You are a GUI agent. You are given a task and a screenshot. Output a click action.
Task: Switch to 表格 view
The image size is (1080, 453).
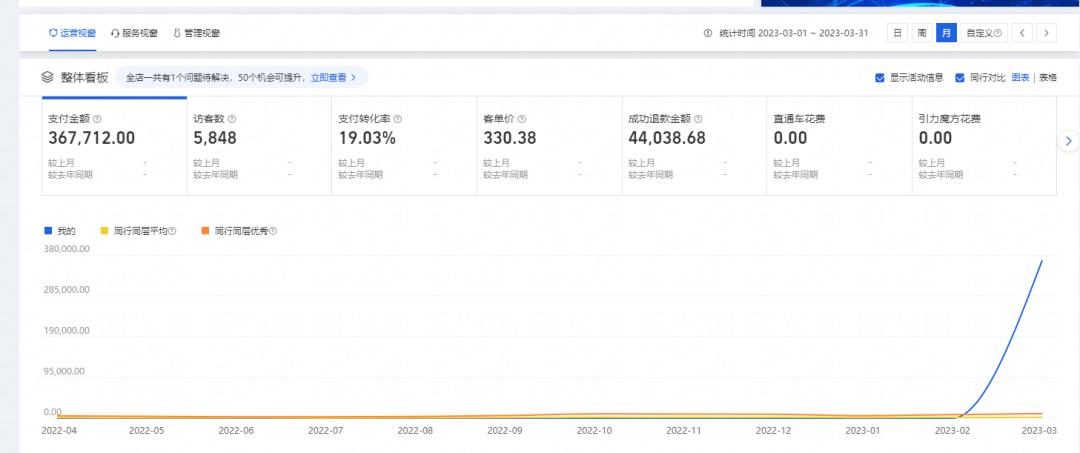click(1047, 77)
